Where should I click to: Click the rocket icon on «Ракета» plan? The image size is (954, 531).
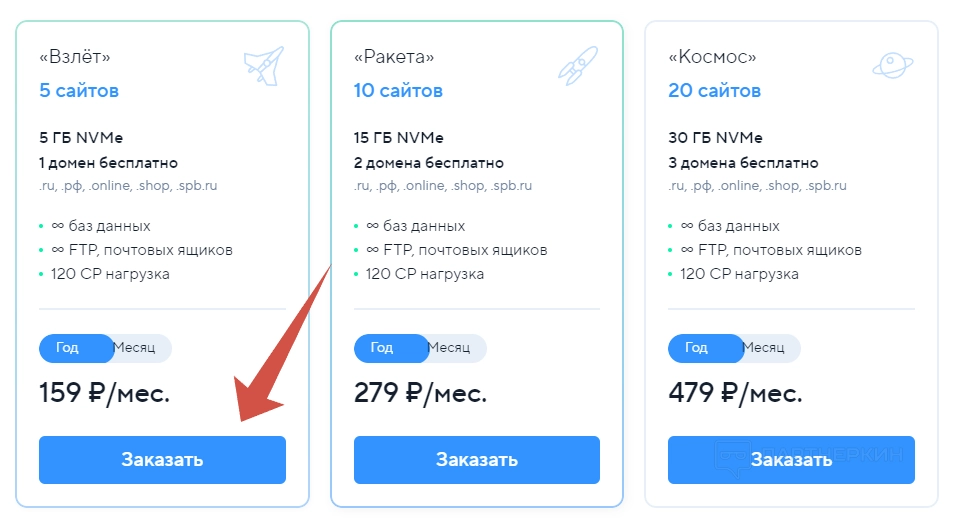click(x=578, y=65)
